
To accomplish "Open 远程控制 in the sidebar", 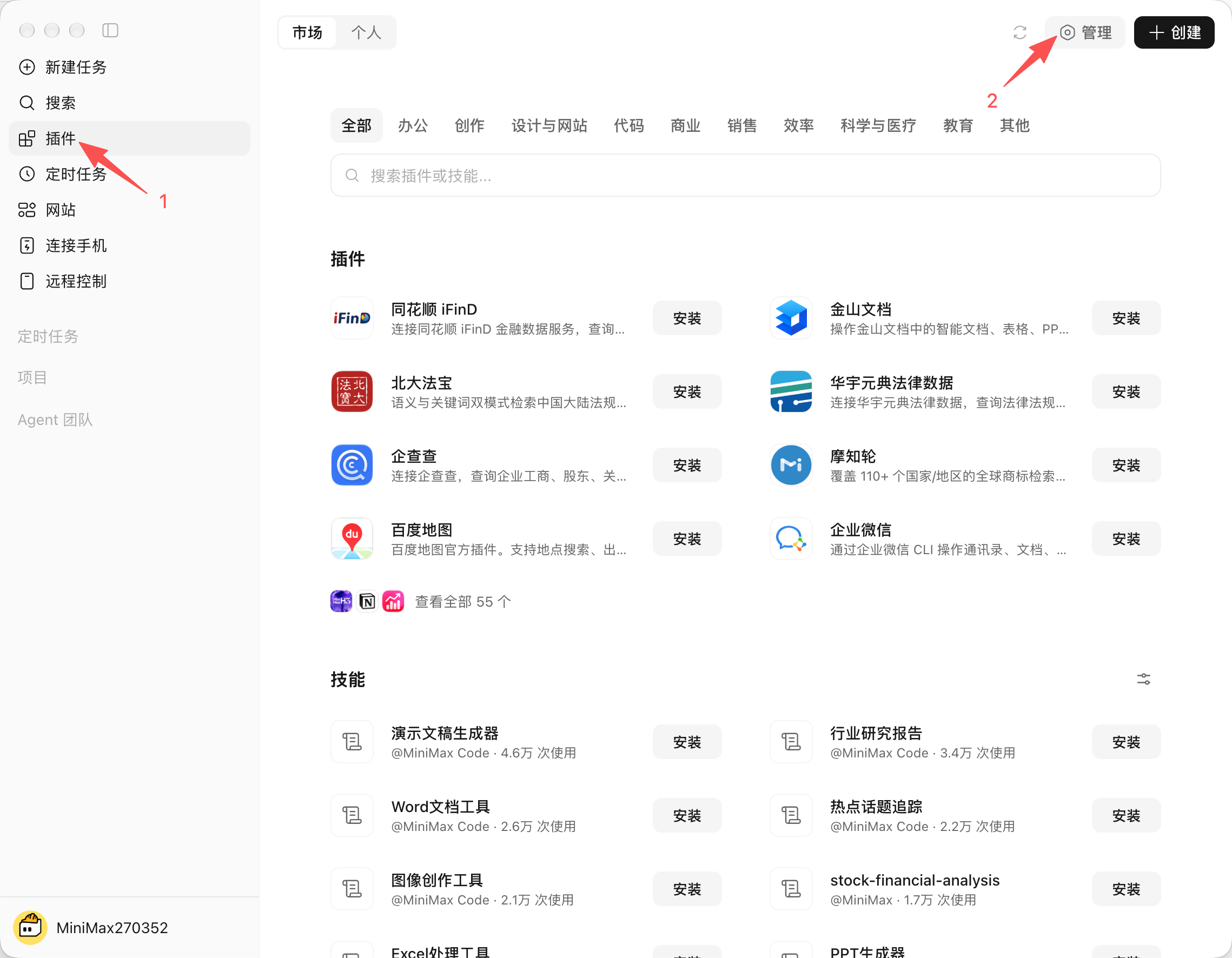I will click(129, 281).
